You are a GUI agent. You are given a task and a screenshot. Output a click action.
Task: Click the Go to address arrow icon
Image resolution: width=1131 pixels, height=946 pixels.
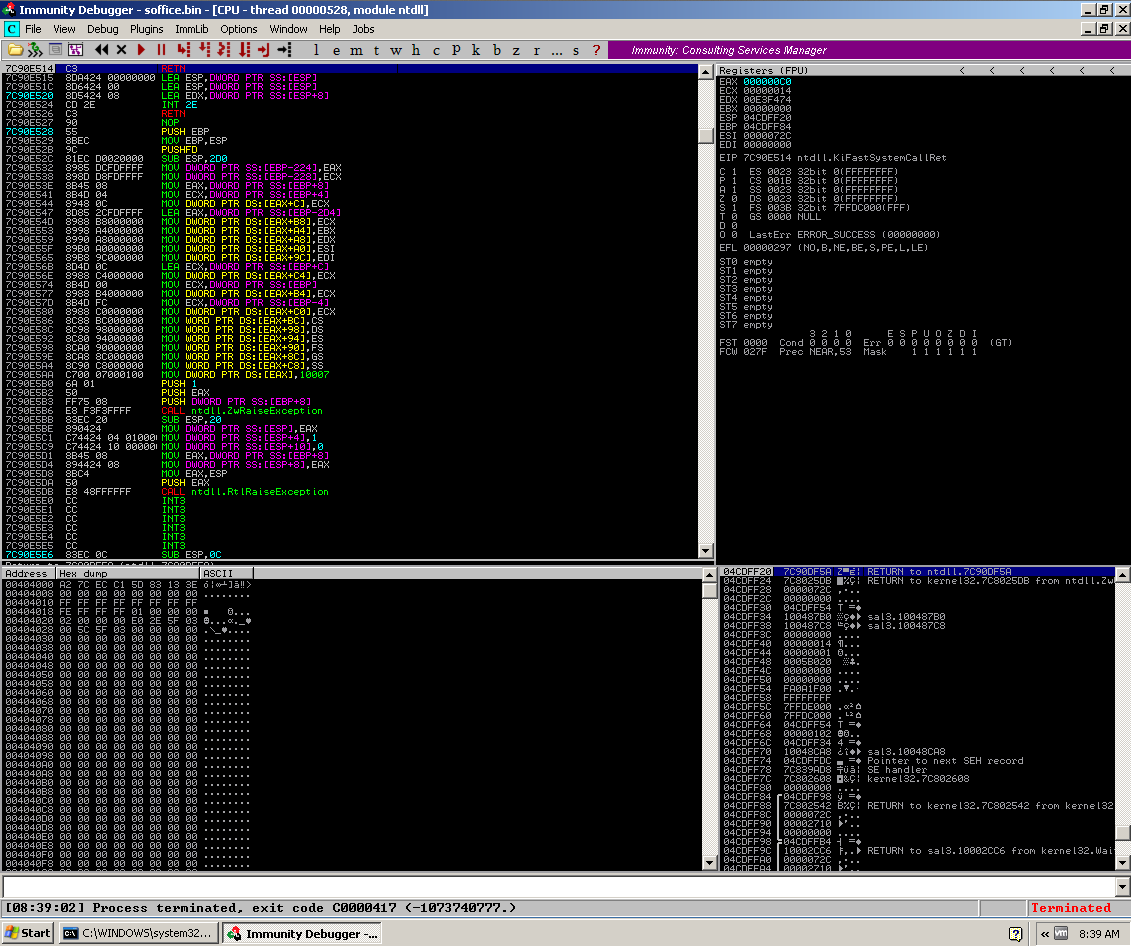tap(285, 50)
